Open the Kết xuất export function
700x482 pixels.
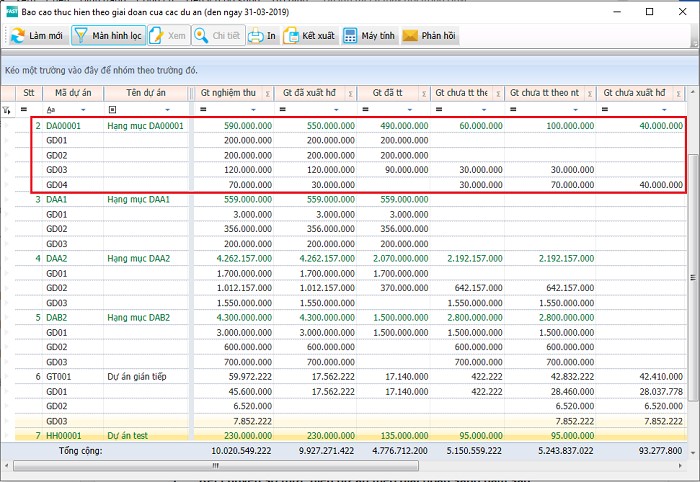point(308,36)
